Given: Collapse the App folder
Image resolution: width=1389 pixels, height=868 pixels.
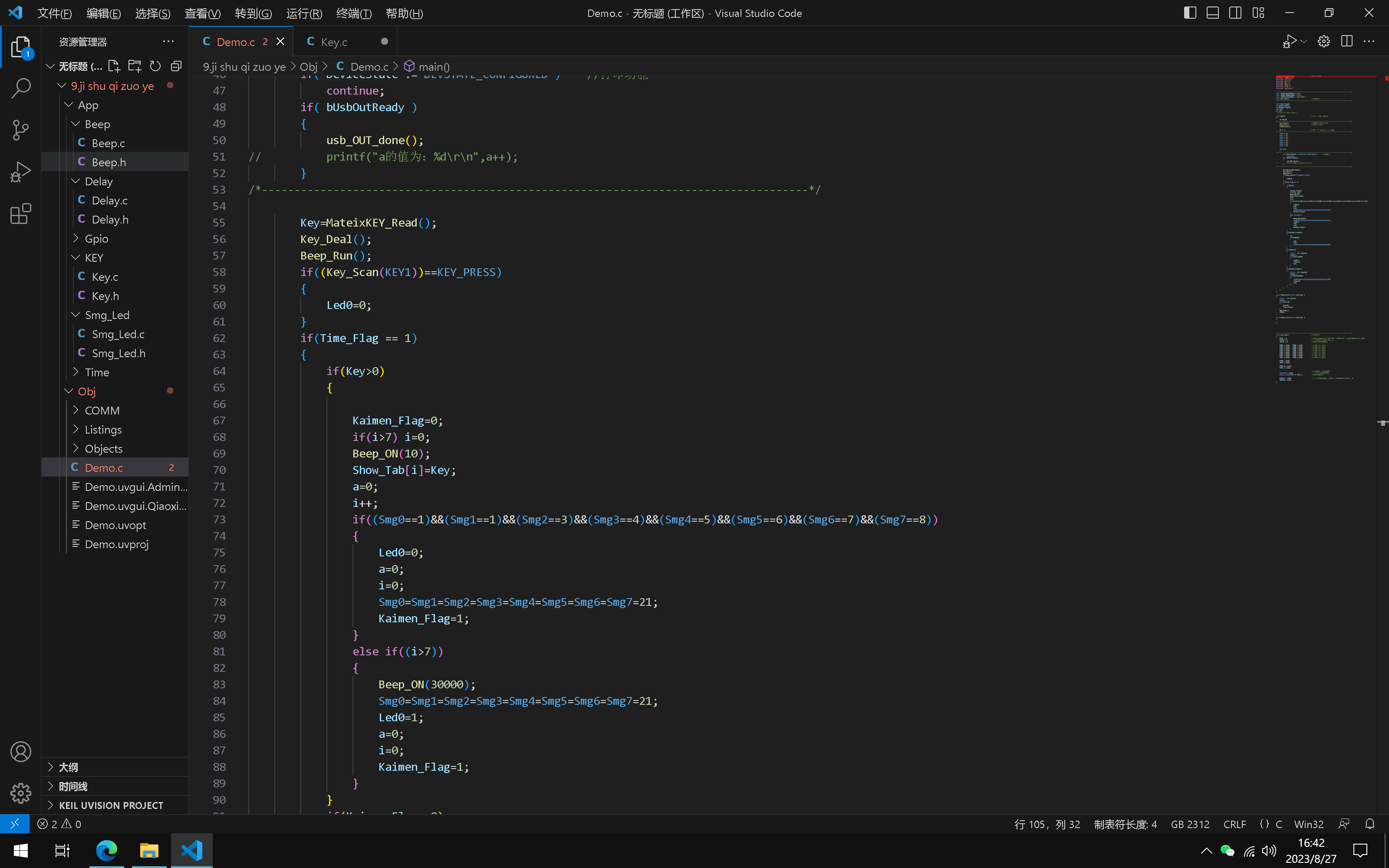Looking at the screenshot, I should click(x=115, y=105).
